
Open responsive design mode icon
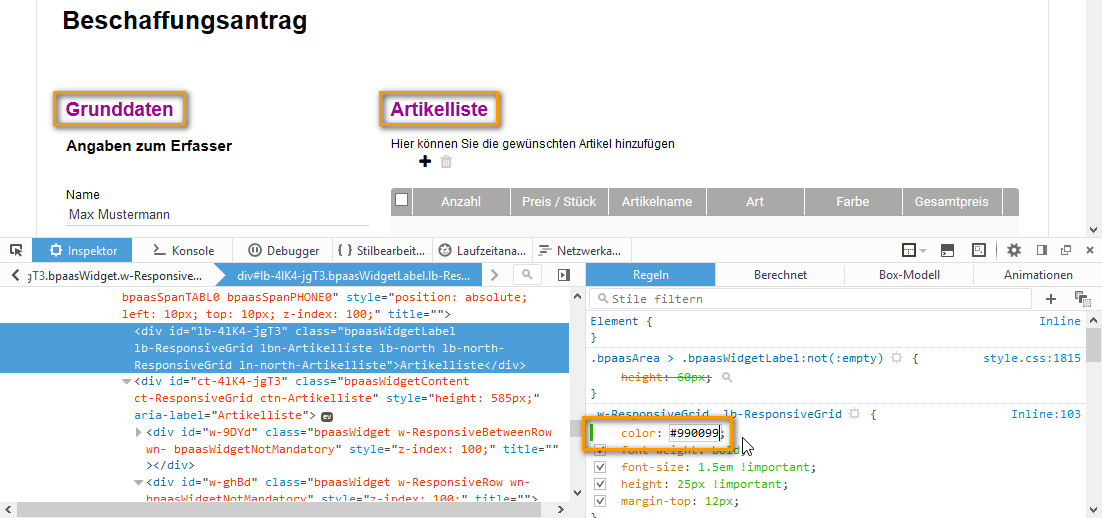pyautogui.click(x=978, y=250)
